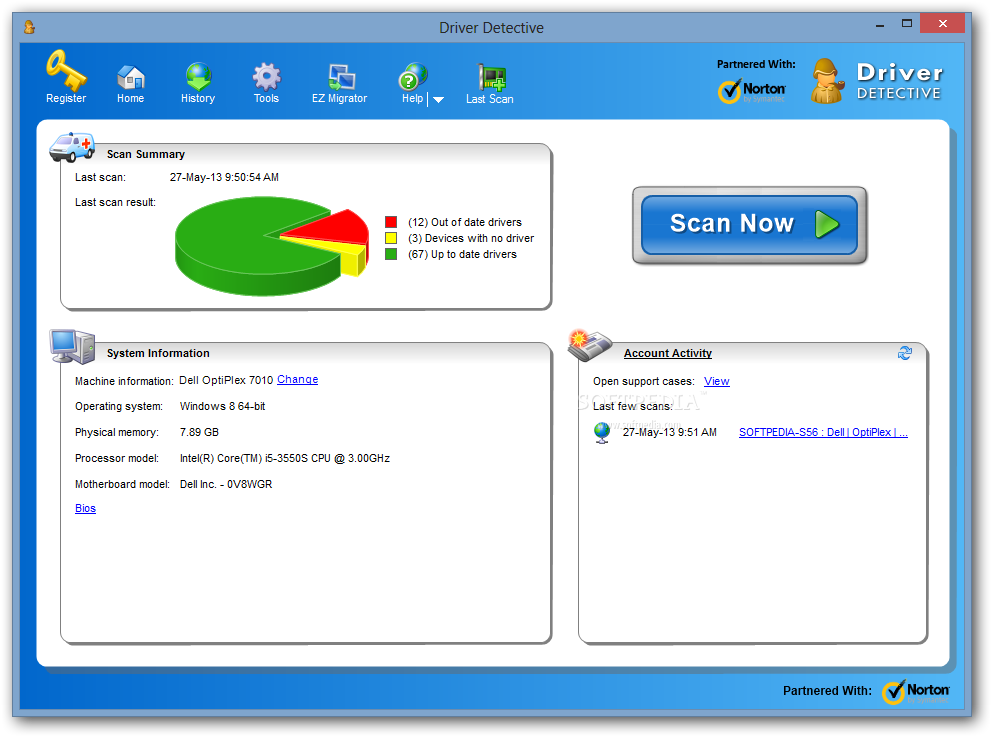Launch the EZ Migrator icon
Viewport: 992px width, 737px height.
342,77
